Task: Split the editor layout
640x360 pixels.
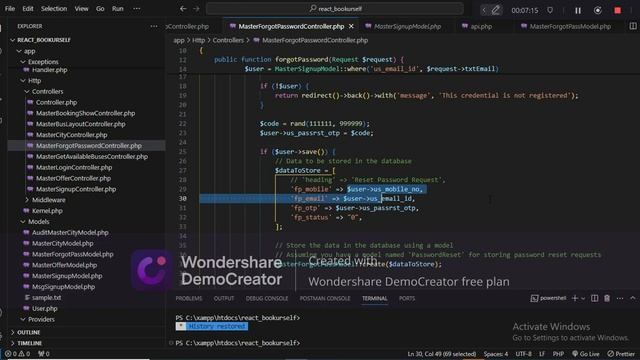Action: (x=633, y=26)
